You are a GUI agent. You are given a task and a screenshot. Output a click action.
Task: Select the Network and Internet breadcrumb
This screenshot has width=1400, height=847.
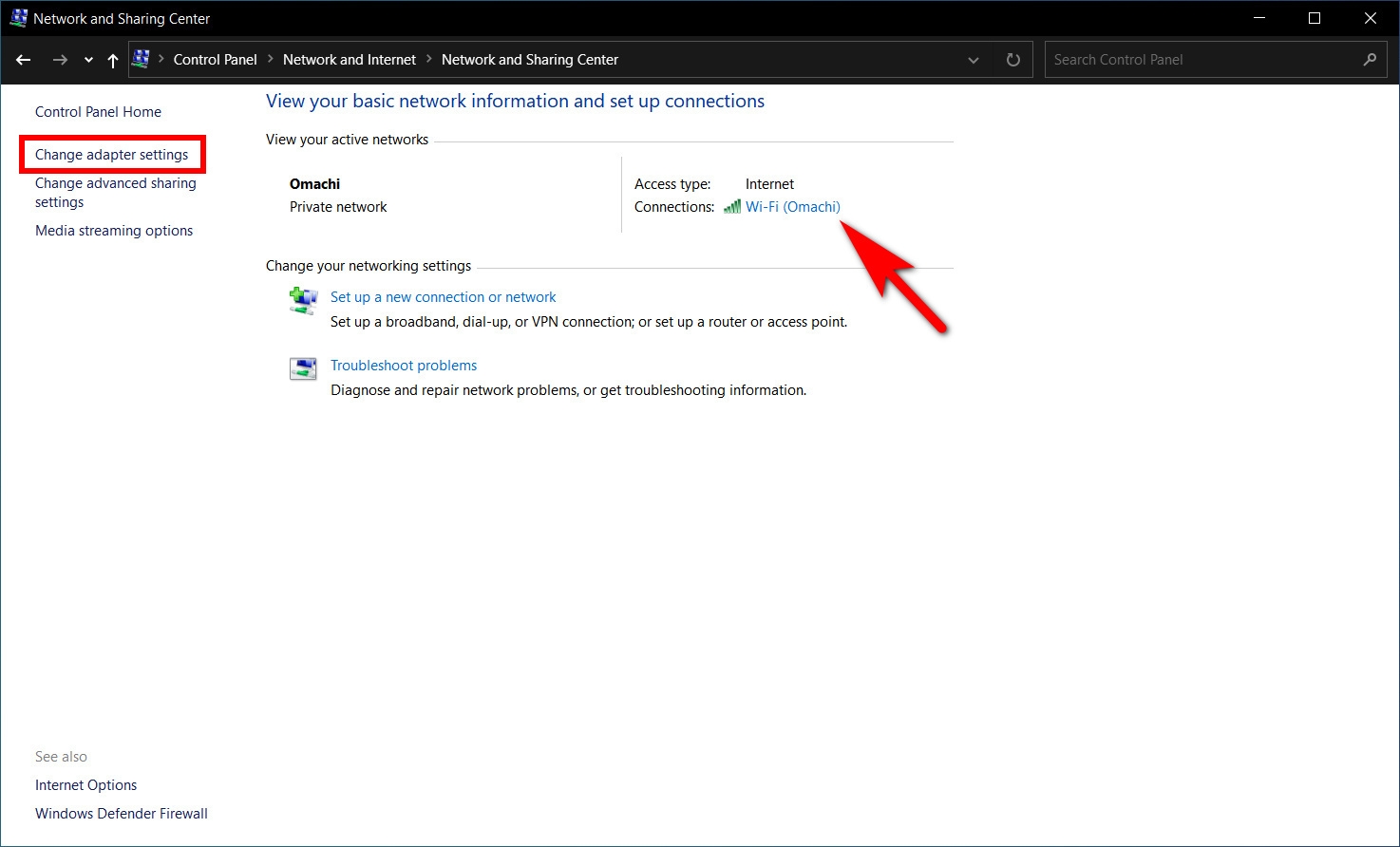(x=350, y=60)
